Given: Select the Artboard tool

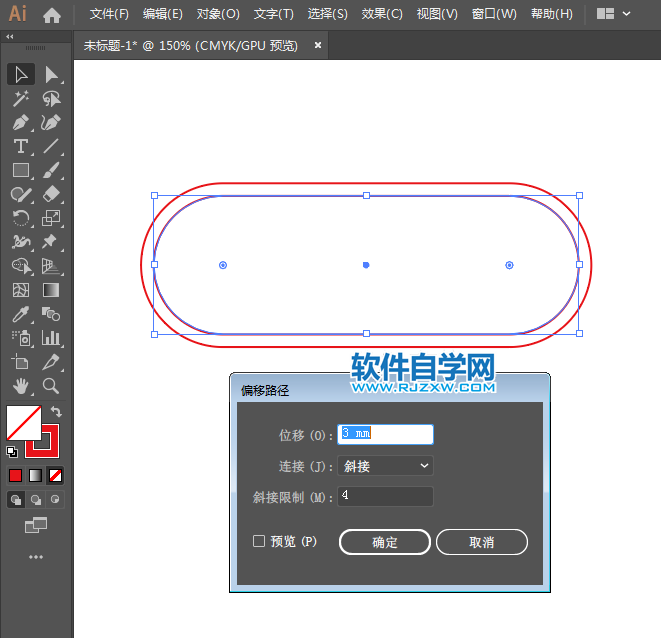Looking at the screenshot, I should tap(21, 362).
